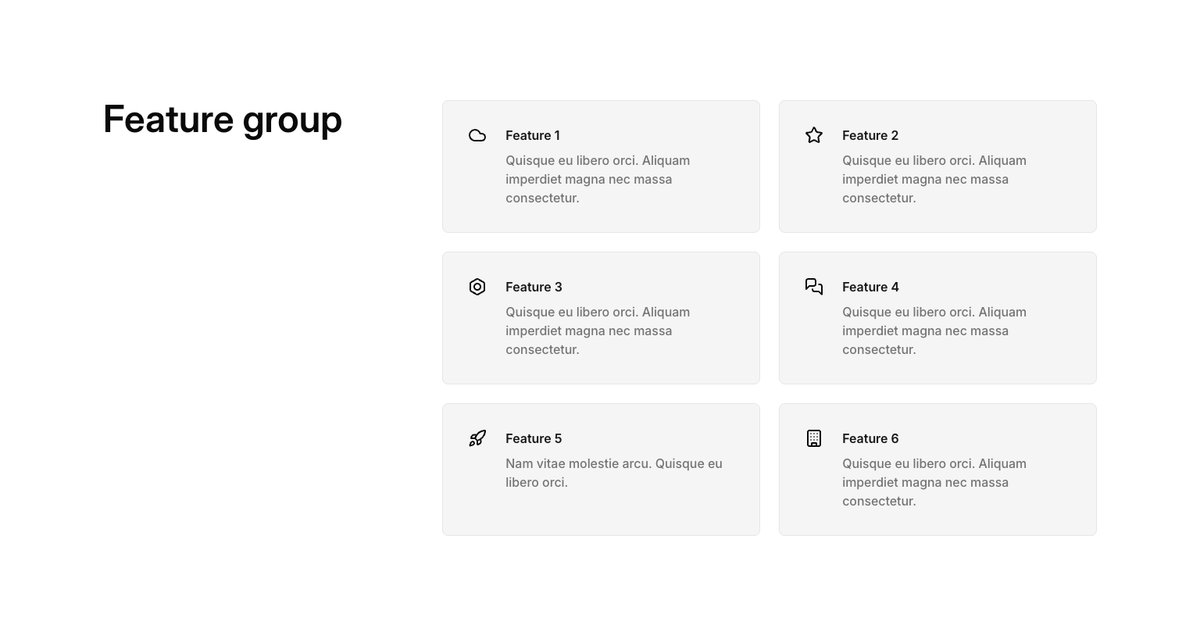Open the Feature 3 heading
The image size is (1200, 636).
click(534, 287)
